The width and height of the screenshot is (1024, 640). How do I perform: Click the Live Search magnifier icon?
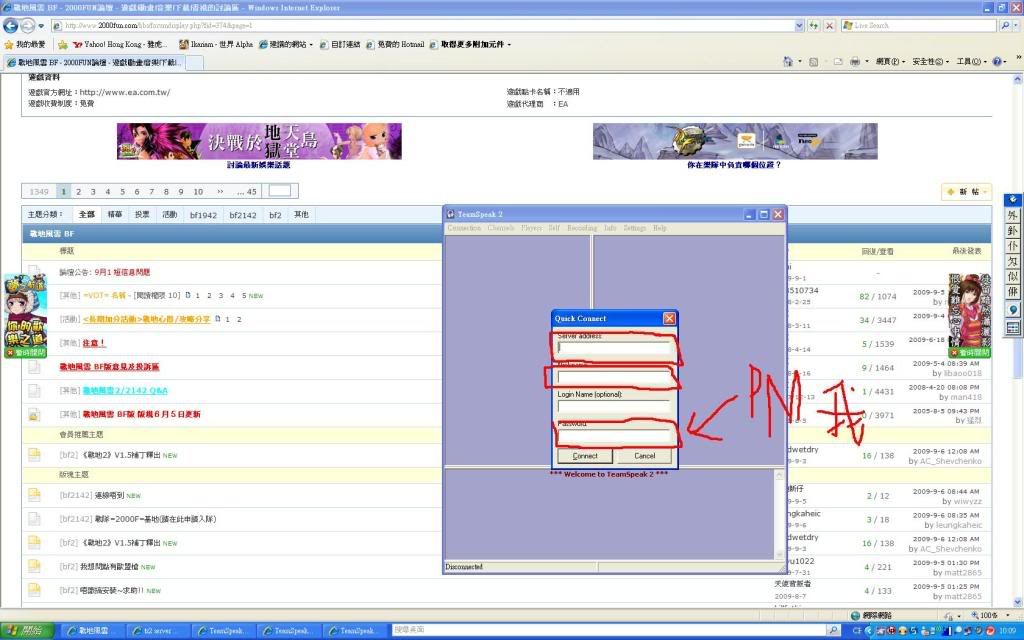click(1005, 25)
